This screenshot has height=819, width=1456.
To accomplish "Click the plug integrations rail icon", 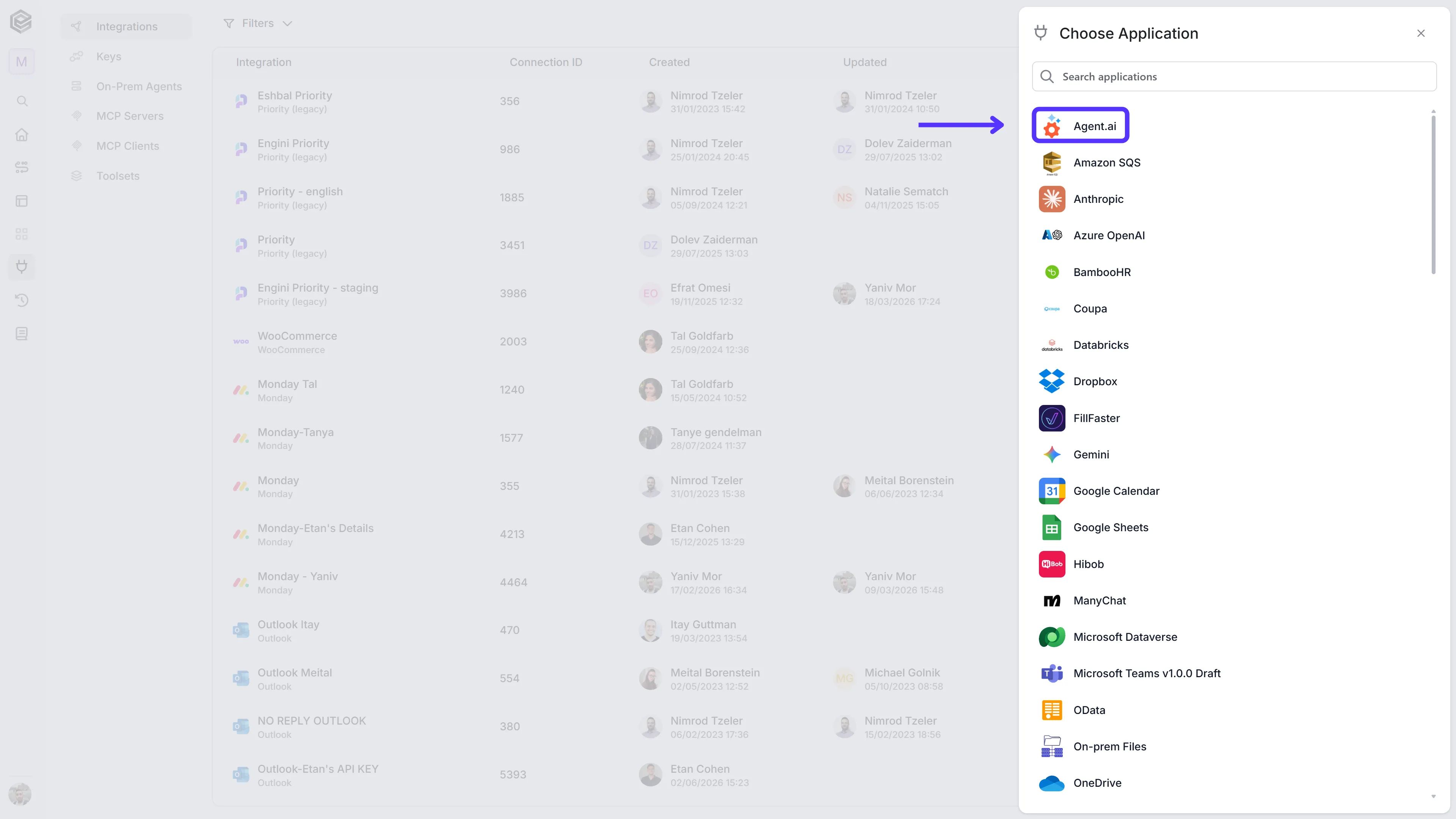I will (22, 267).
